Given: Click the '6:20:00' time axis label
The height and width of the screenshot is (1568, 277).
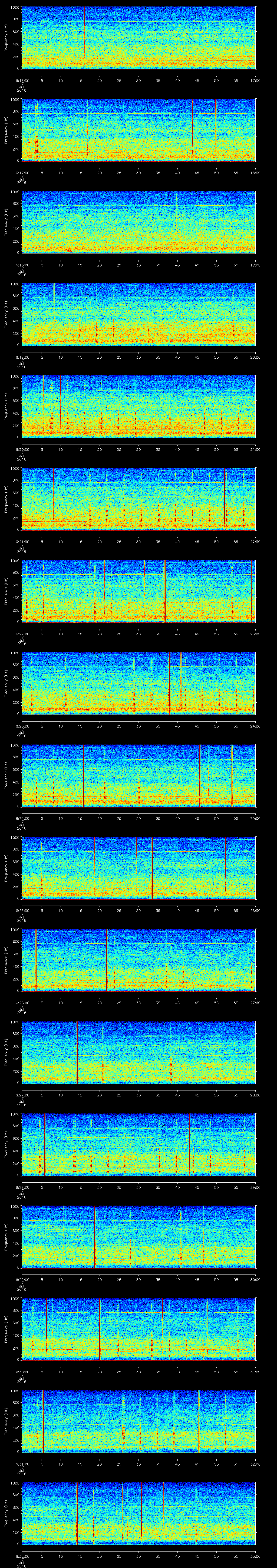Looking at the screenshot, I should tap(22, 449).
